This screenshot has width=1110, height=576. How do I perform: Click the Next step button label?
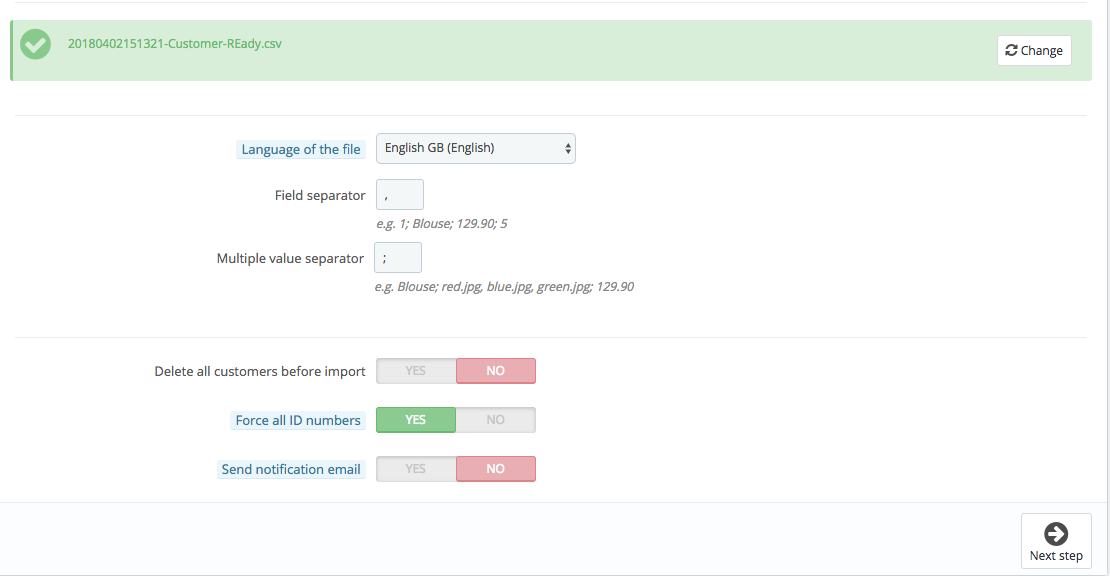pyautogui.click(x=1056, y=556)
